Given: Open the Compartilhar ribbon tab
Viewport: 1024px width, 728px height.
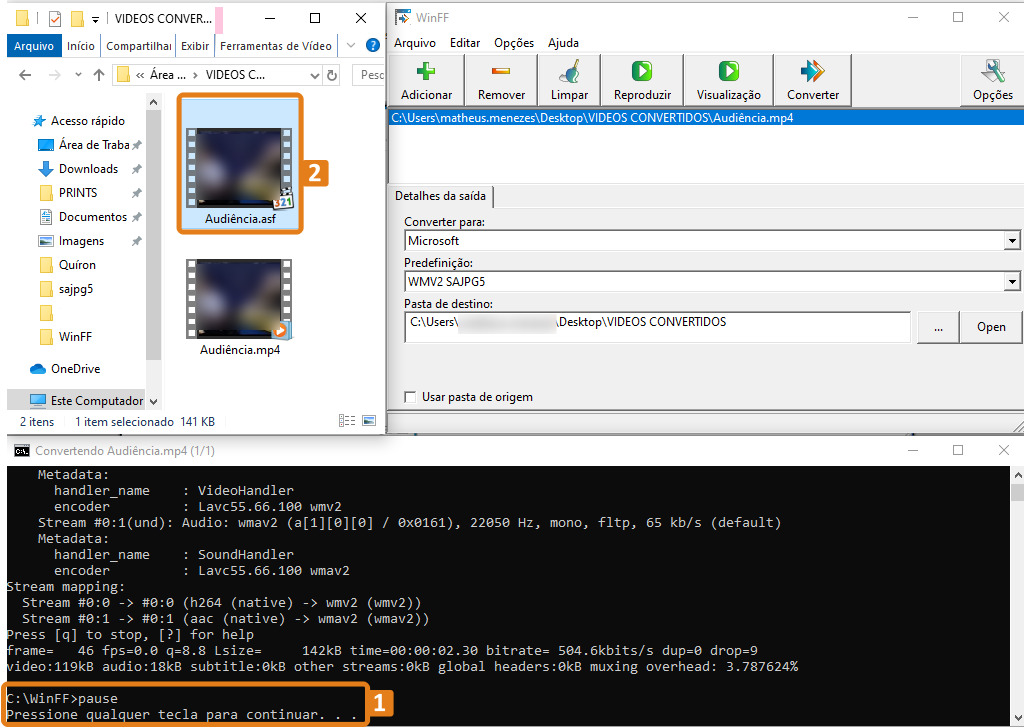Looking at the screenshot, I should point(138,46).
